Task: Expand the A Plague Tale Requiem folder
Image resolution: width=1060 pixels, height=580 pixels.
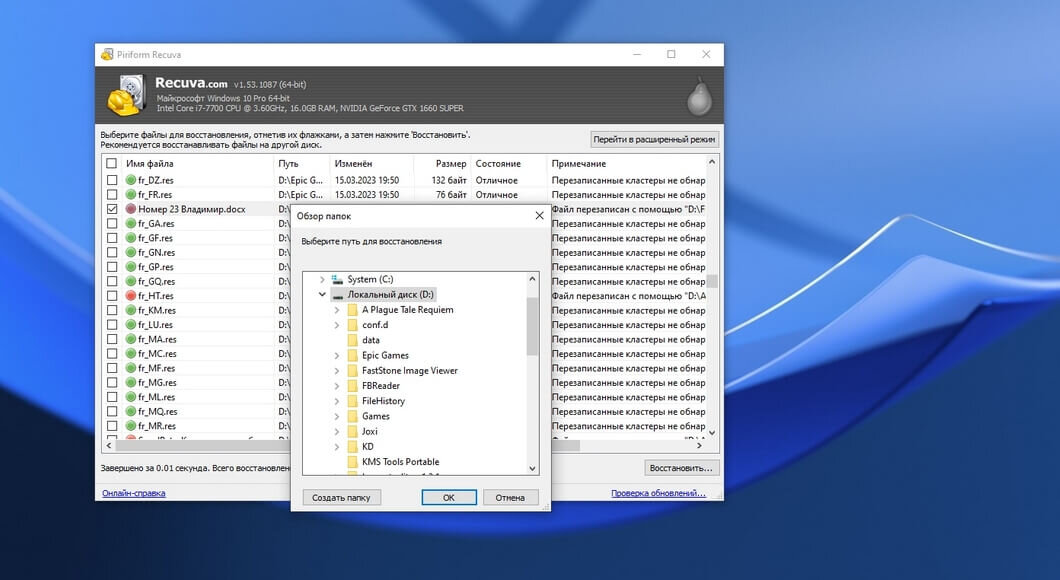Action: 337,310
